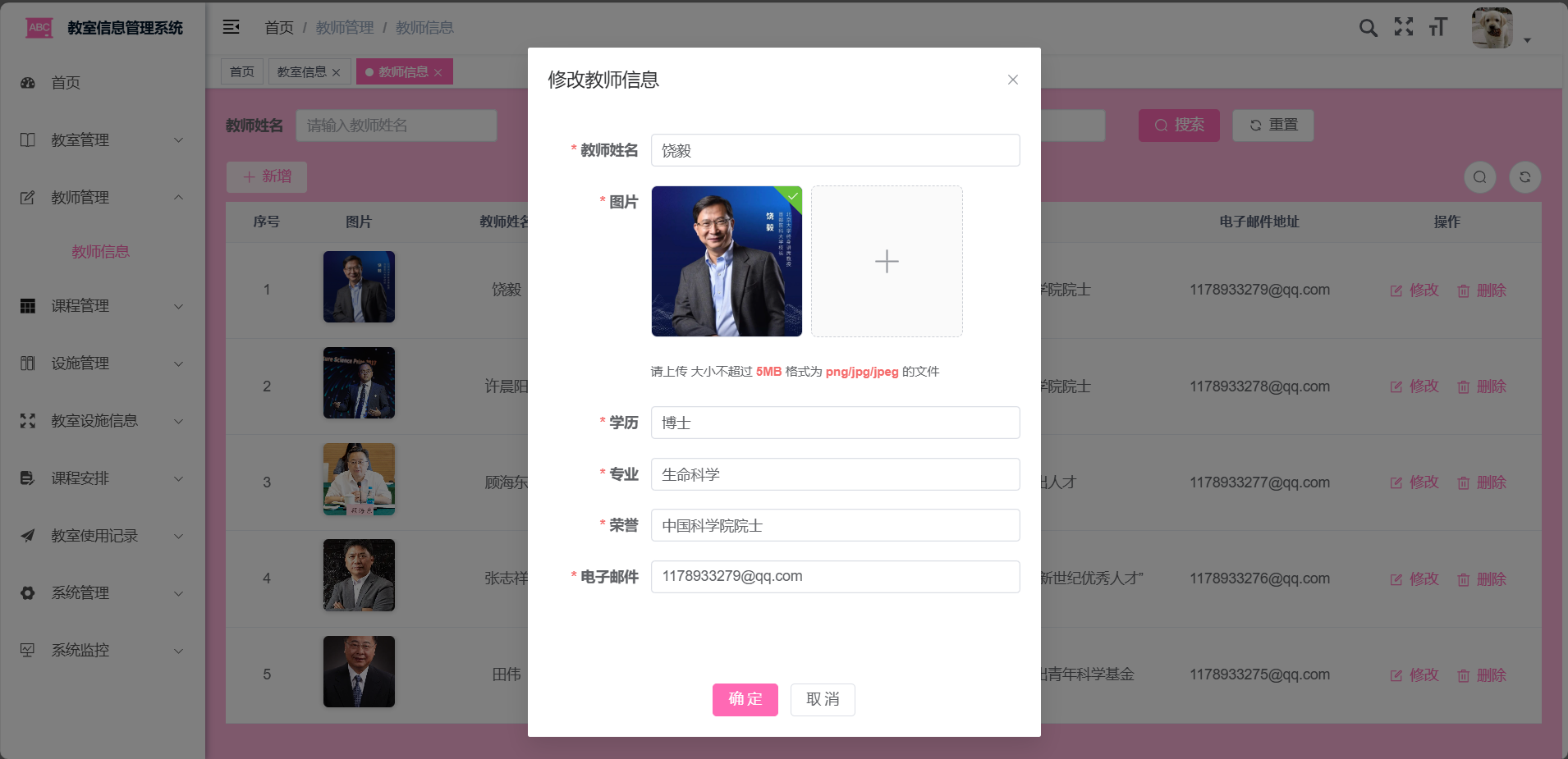
Task: Click the 教室设施信息 fullscreen-style icon
Action: [x=28, y=421]
